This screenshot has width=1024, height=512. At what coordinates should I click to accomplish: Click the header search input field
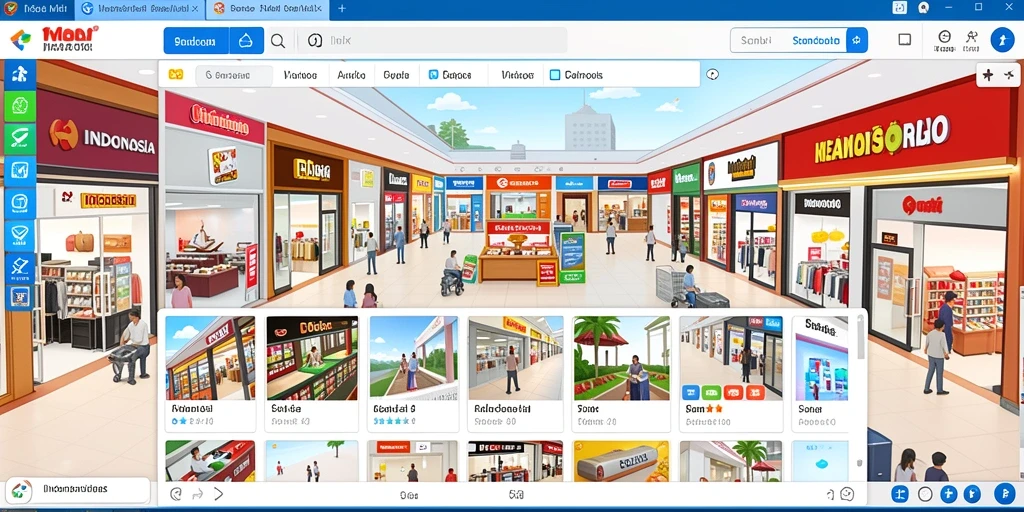tap(432, 40)
